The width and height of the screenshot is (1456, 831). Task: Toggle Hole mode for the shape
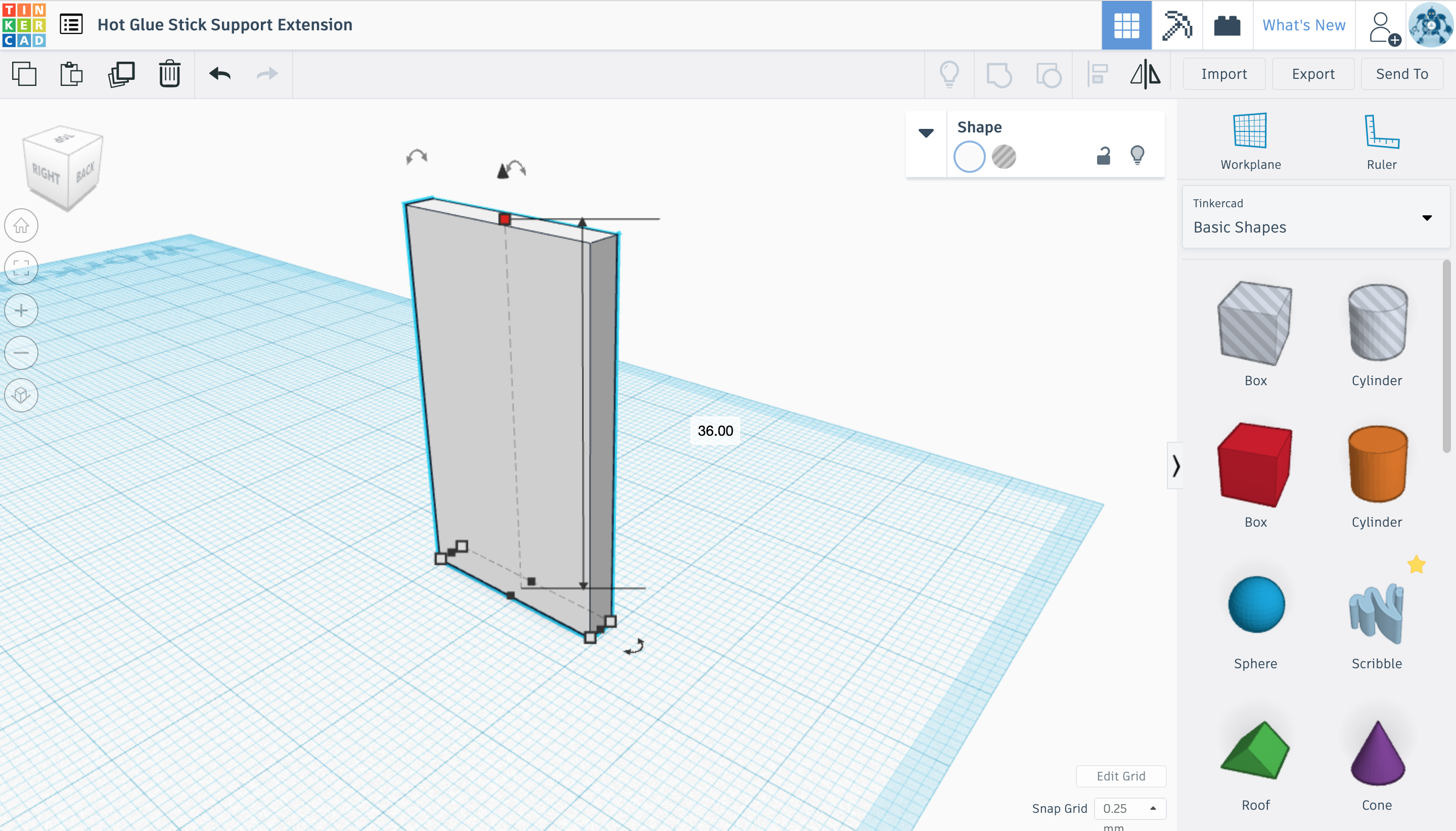point(1004,156)
